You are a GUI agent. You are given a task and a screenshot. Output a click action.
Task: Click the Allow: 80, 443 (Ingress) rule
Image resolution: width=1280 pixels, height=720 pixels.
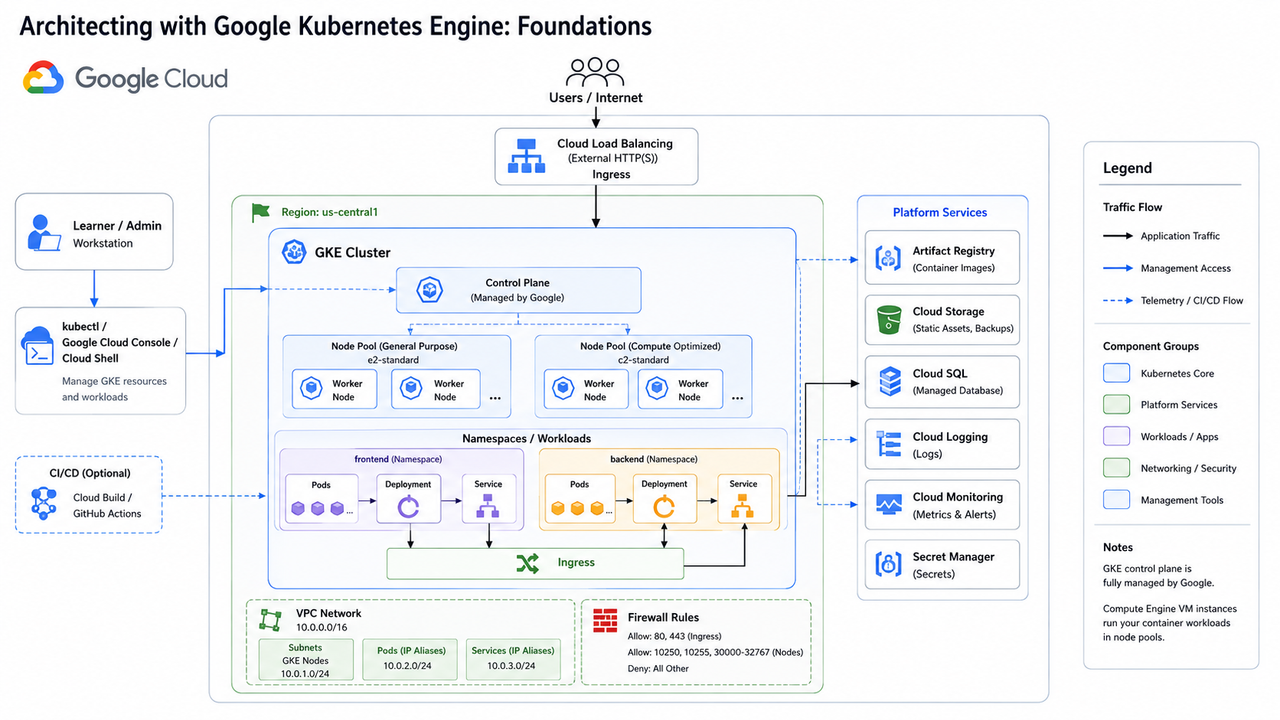[674, 636]
